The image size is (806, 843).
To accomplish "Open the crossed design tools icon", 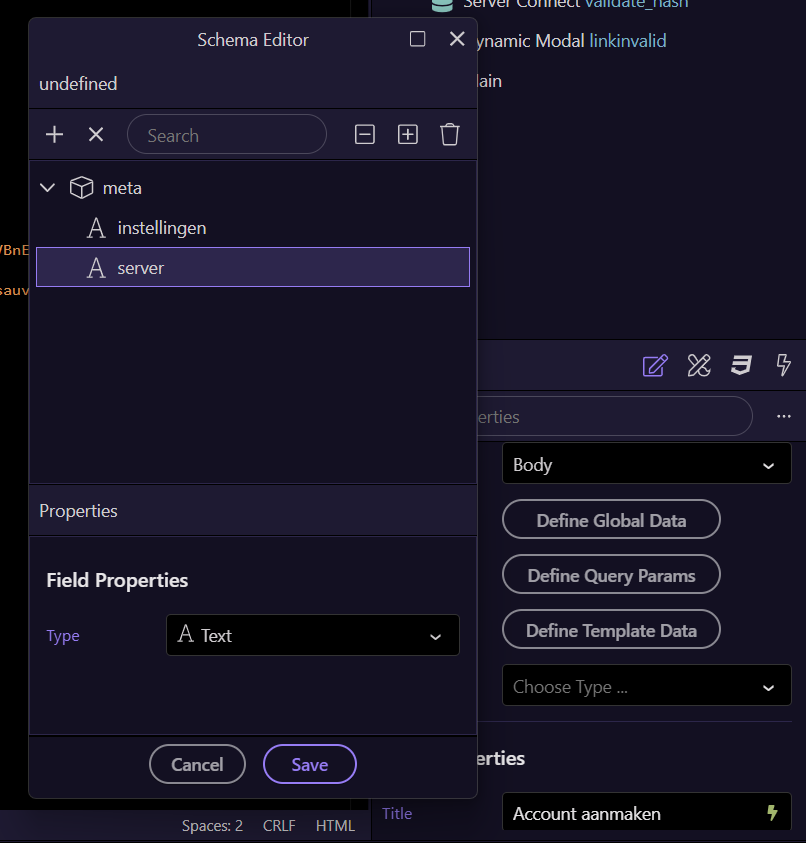I will click(698, 365).
